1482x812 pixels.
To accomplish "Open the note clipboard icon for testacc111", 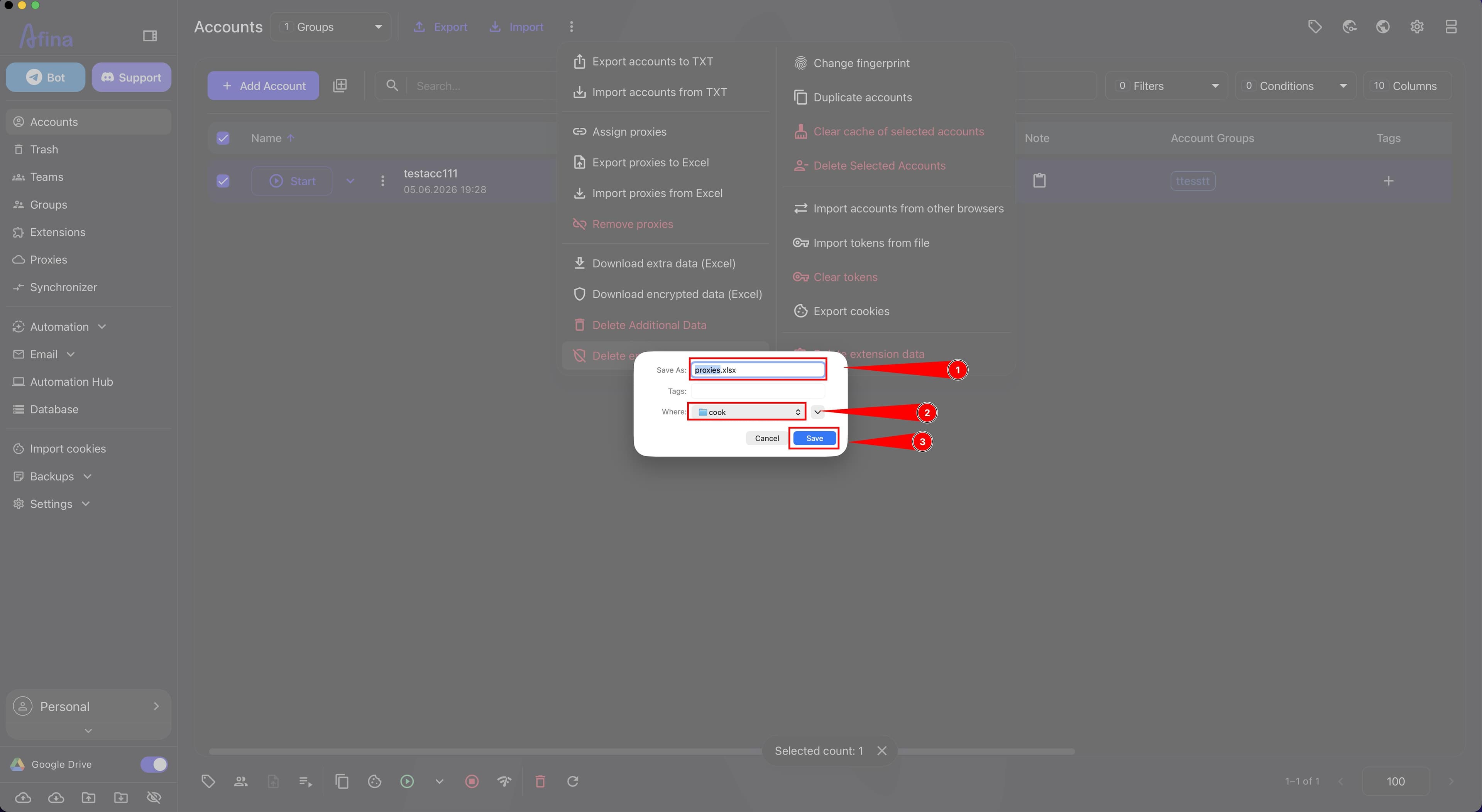I will (1039, 181).
